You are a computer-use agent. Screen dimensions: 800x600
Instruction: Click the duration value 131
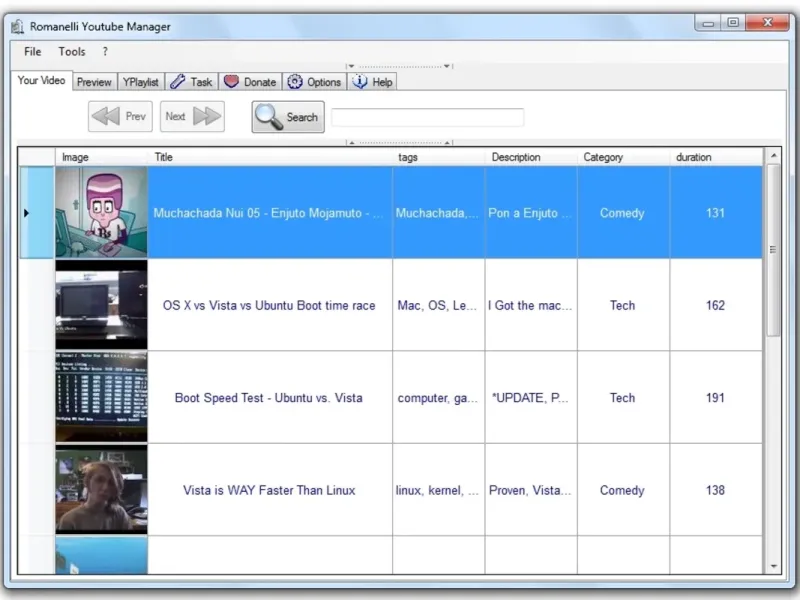tap(715, 213)
